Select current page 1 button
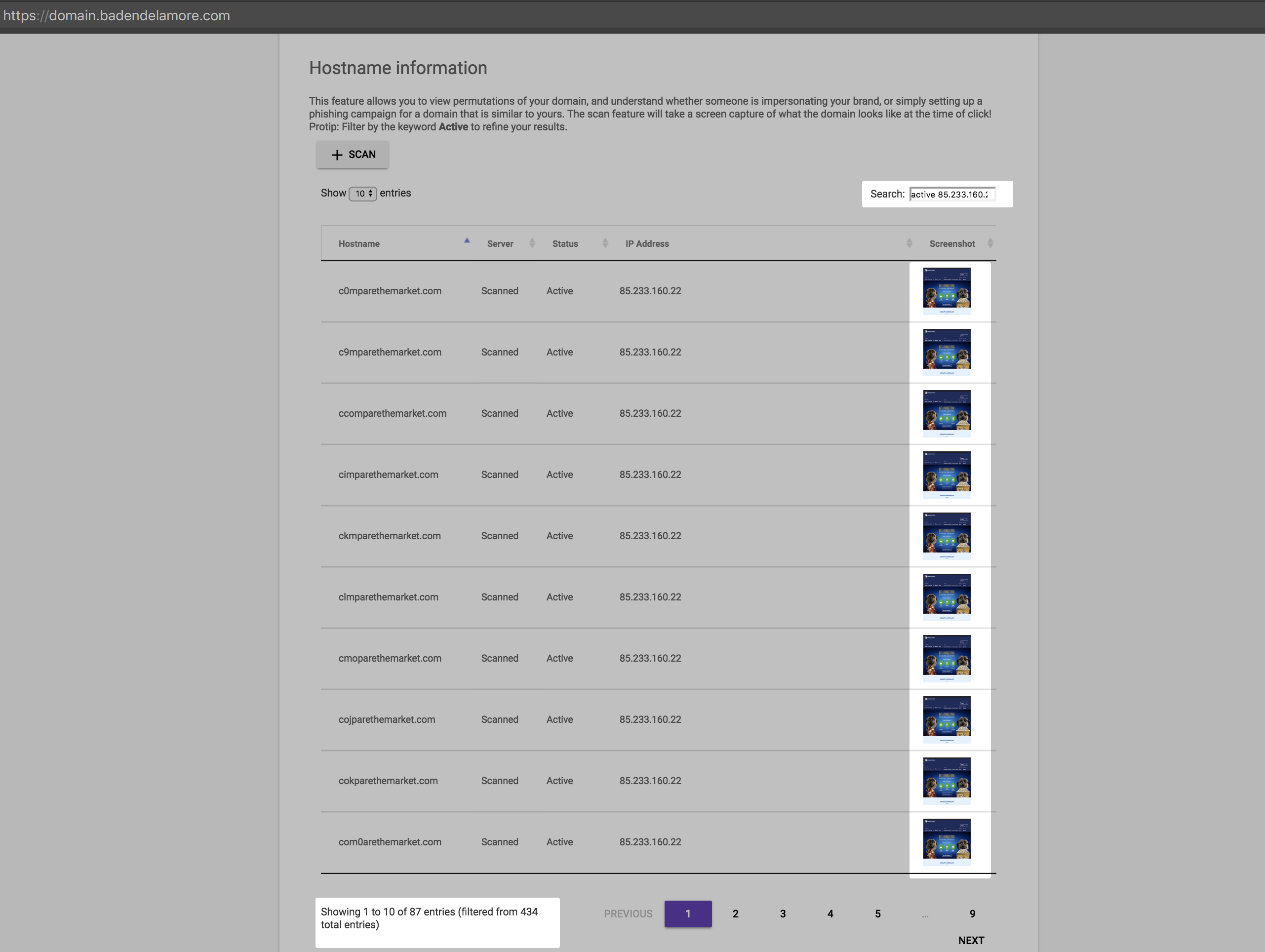This screenshot has height=952, width=1265. pyautogui.click(x=688, y=913)
